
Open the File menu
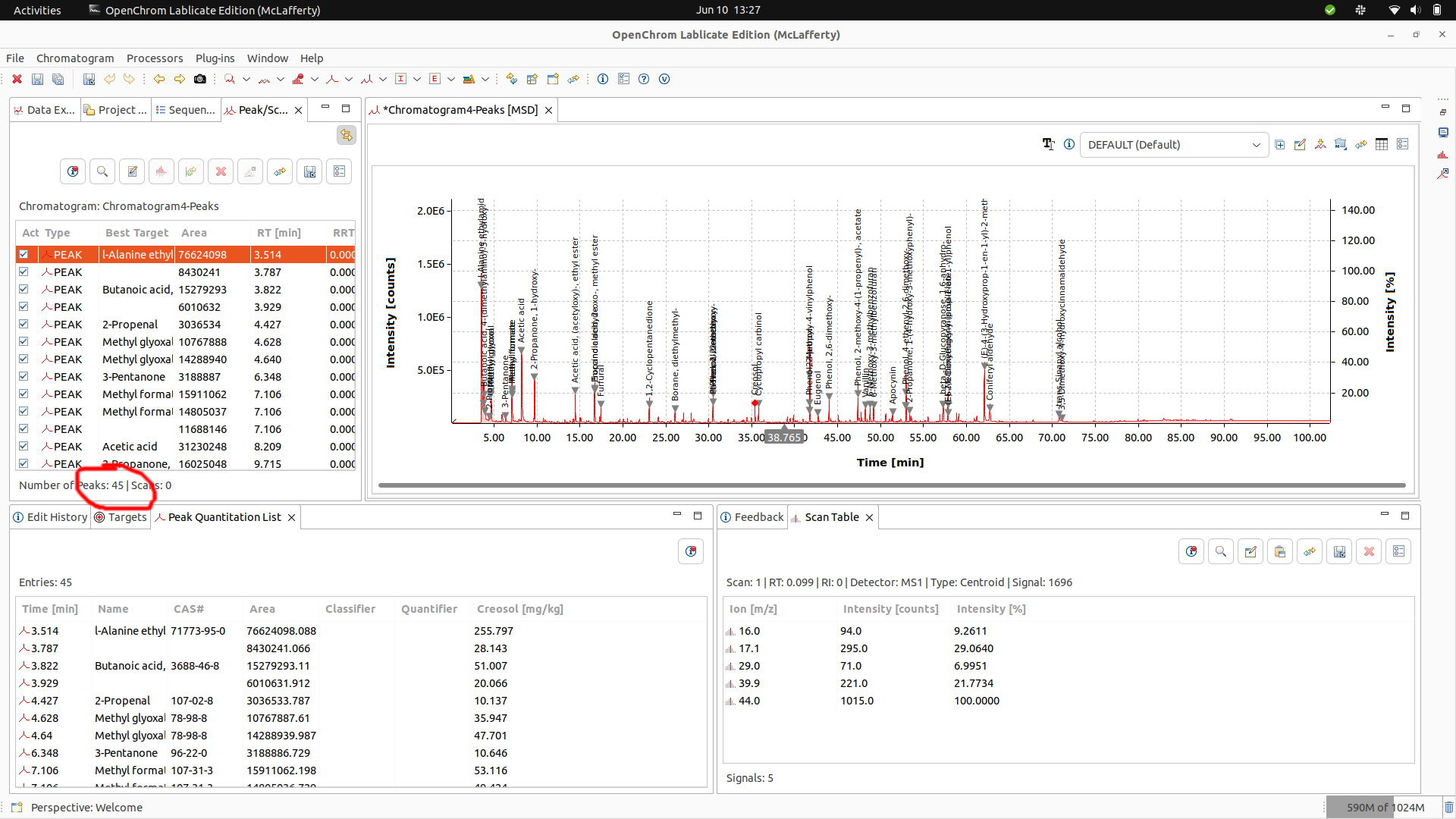15,58
